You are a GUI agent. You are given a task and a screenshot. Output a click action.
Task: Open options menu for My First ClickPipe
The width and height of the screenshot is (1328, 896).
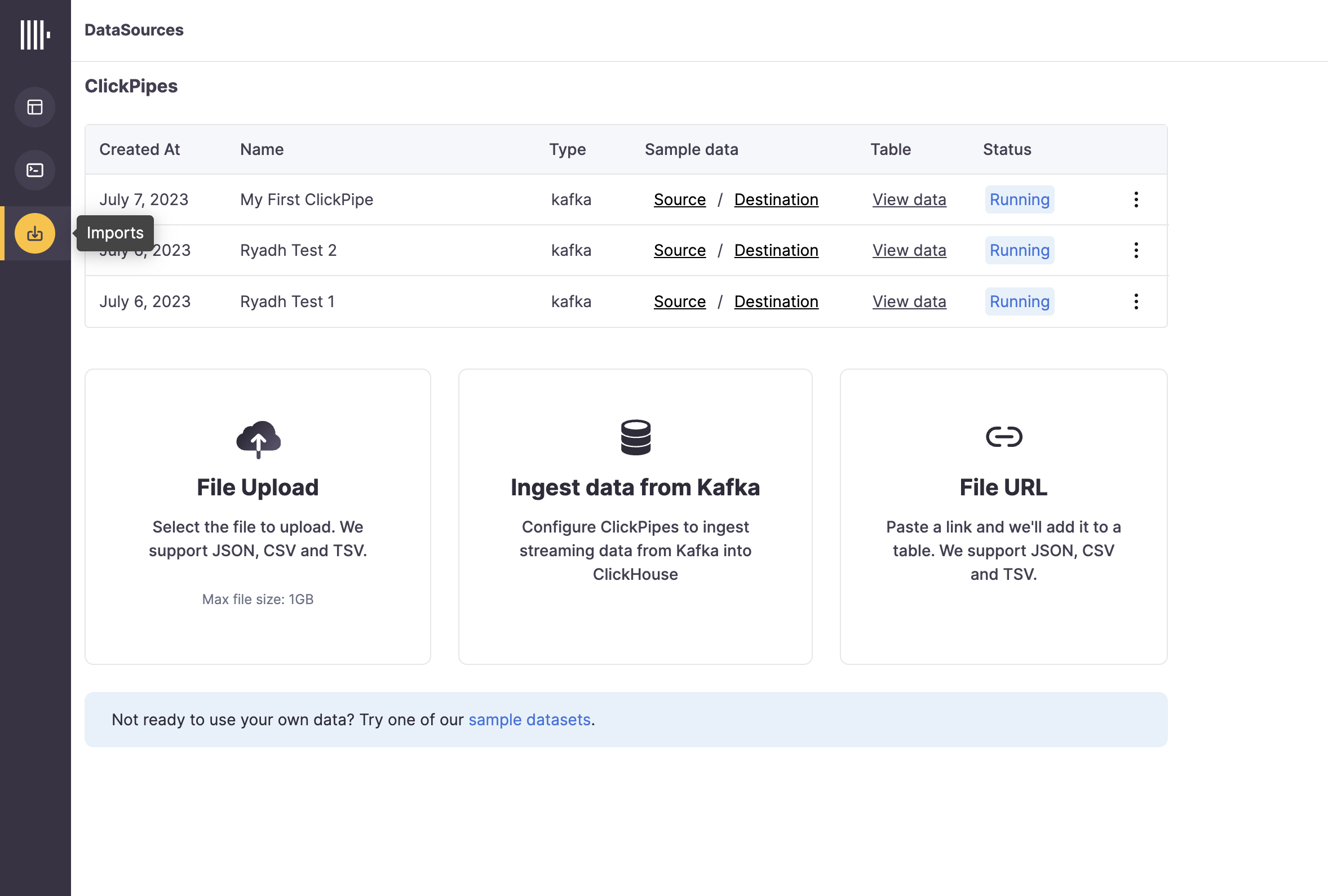pyautogui.click(x=1136, y=199)
